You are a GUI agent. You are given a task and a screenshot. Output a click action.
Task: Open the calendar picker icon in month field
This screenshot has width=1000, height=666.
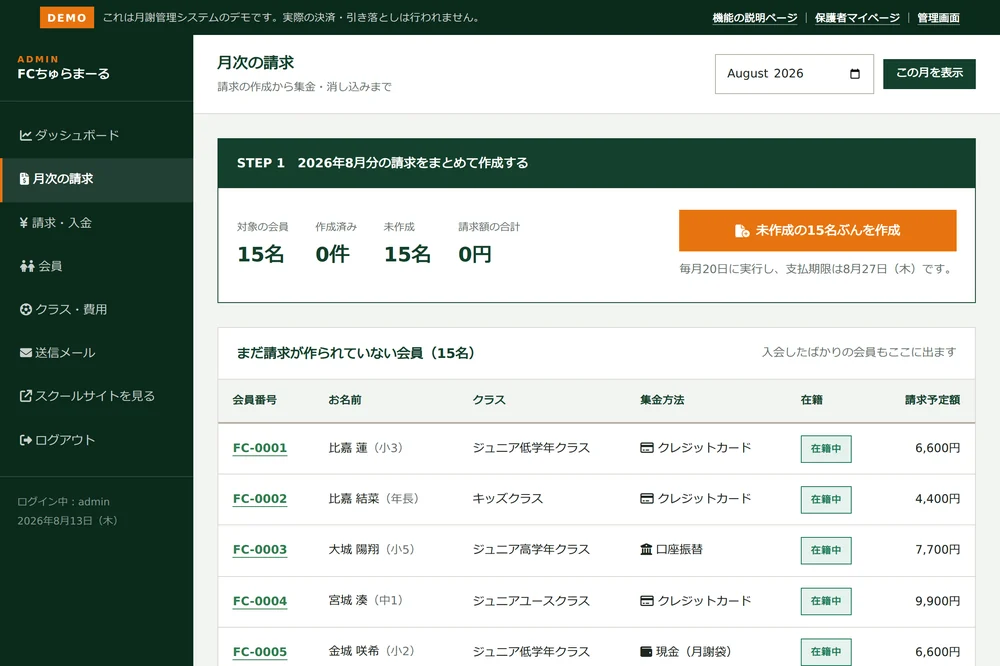[855, 74]
